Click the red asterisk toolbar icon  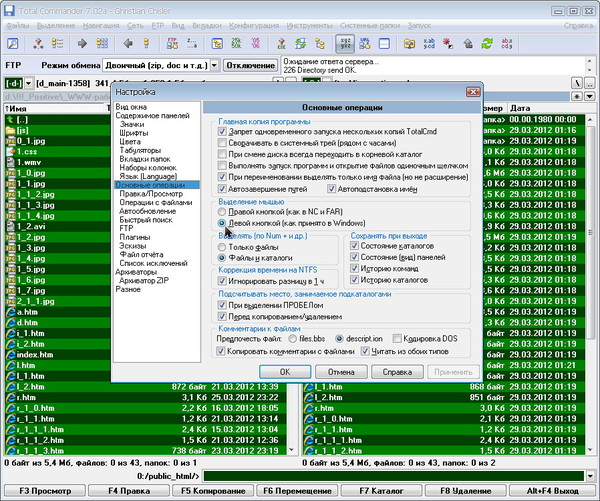448,43
